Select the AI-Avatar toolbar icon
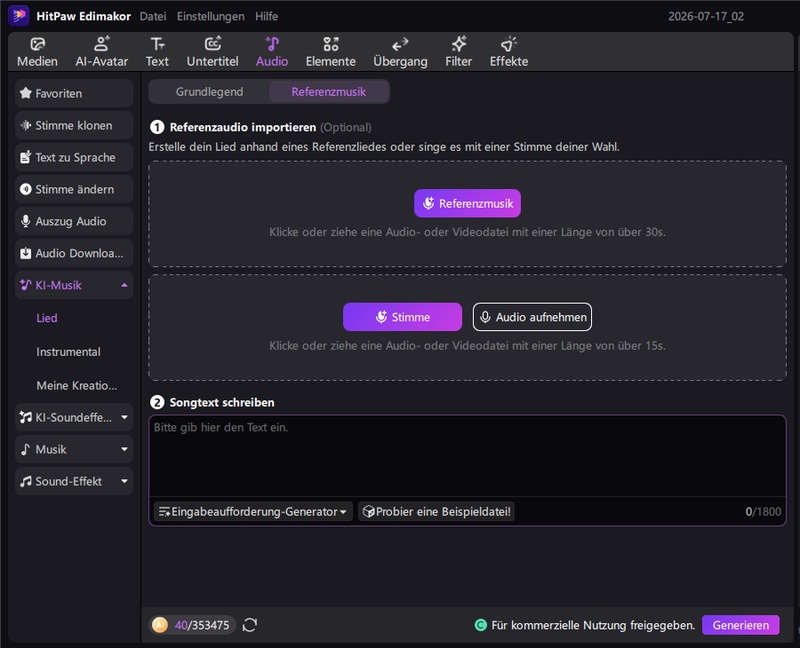 coord(102,52)
